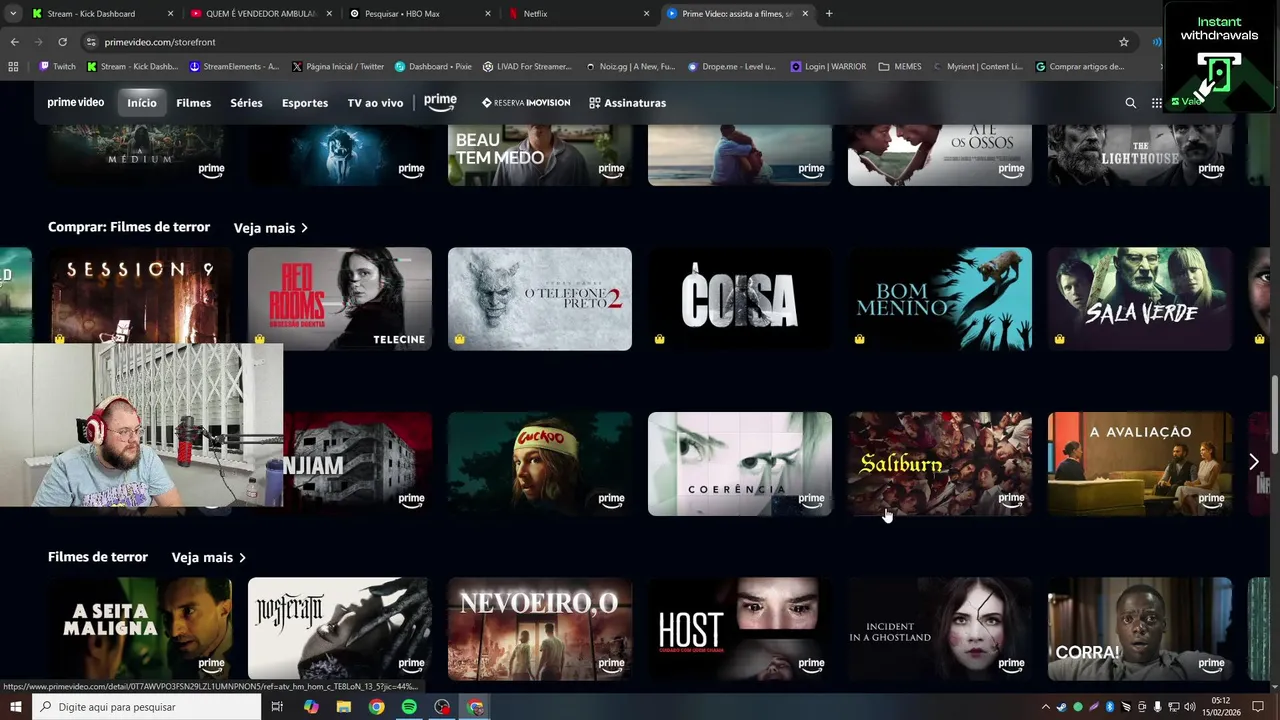Open the Twitch bookmark
1280x720 pixels.
pos(57,67)
